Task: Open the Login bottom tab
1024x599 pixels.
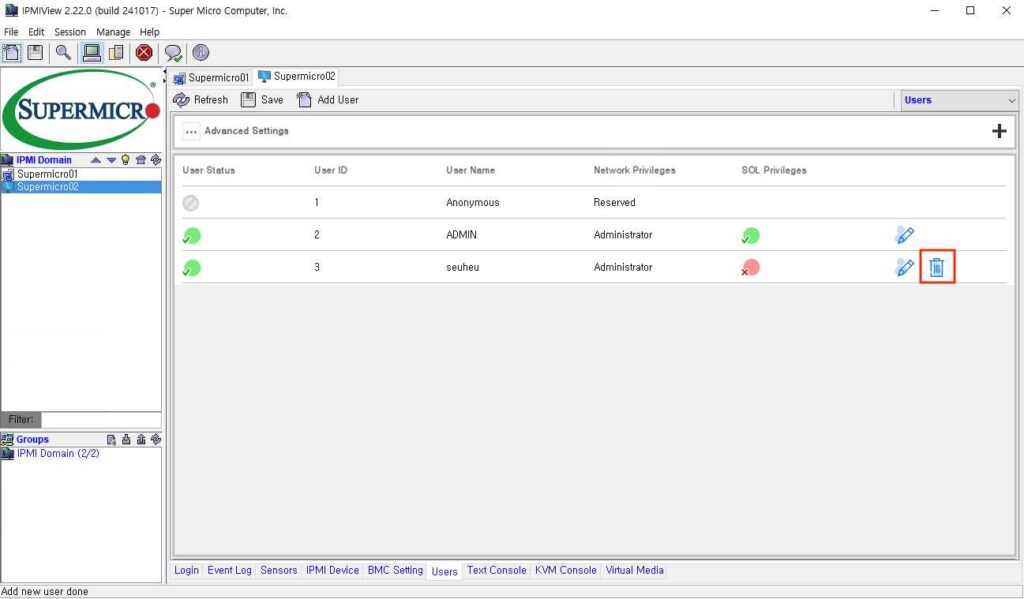Action: 186,570
